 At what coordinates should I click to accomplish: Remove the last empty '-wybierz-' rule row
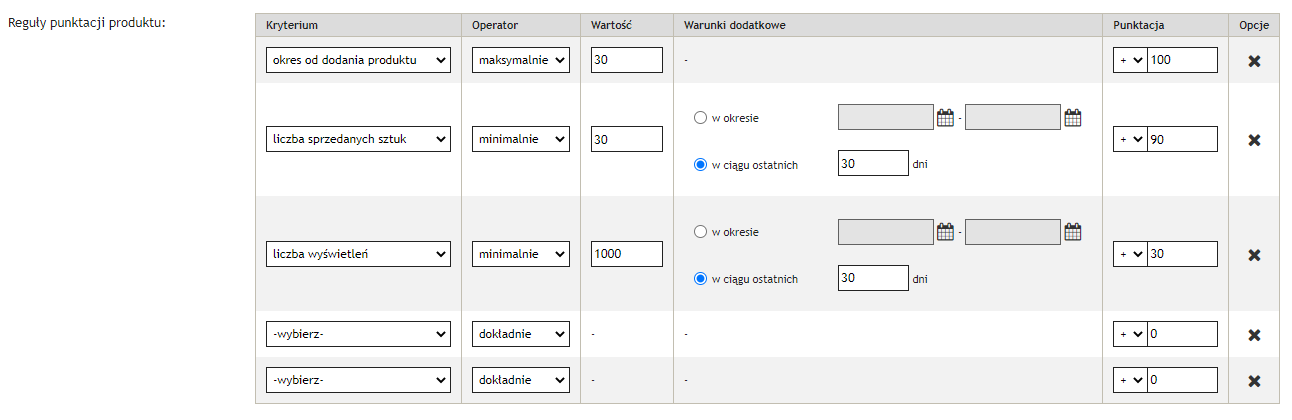point(1253,381)
